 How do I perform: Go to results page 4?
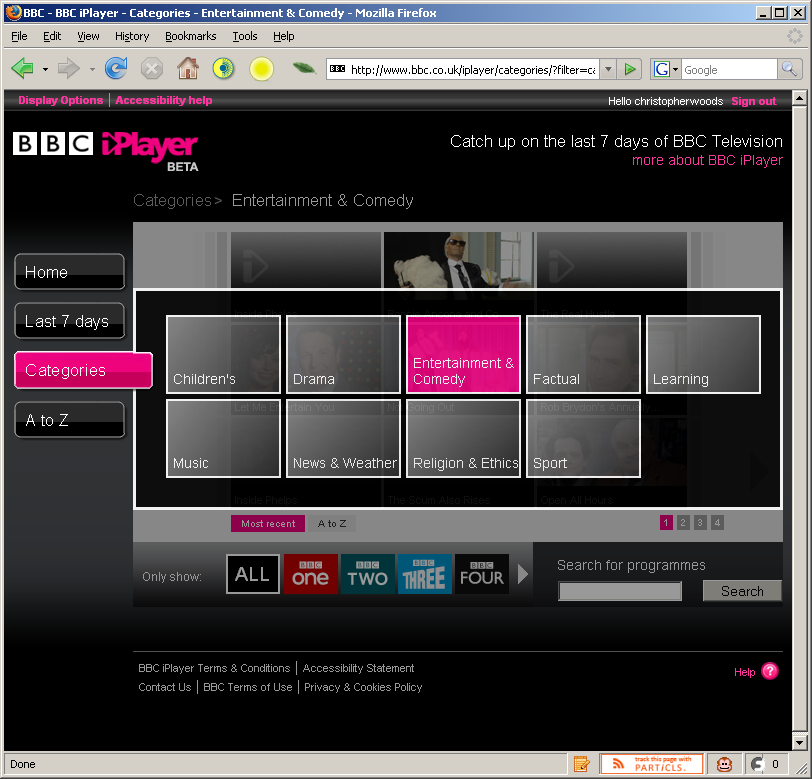(x=717, y=523)
